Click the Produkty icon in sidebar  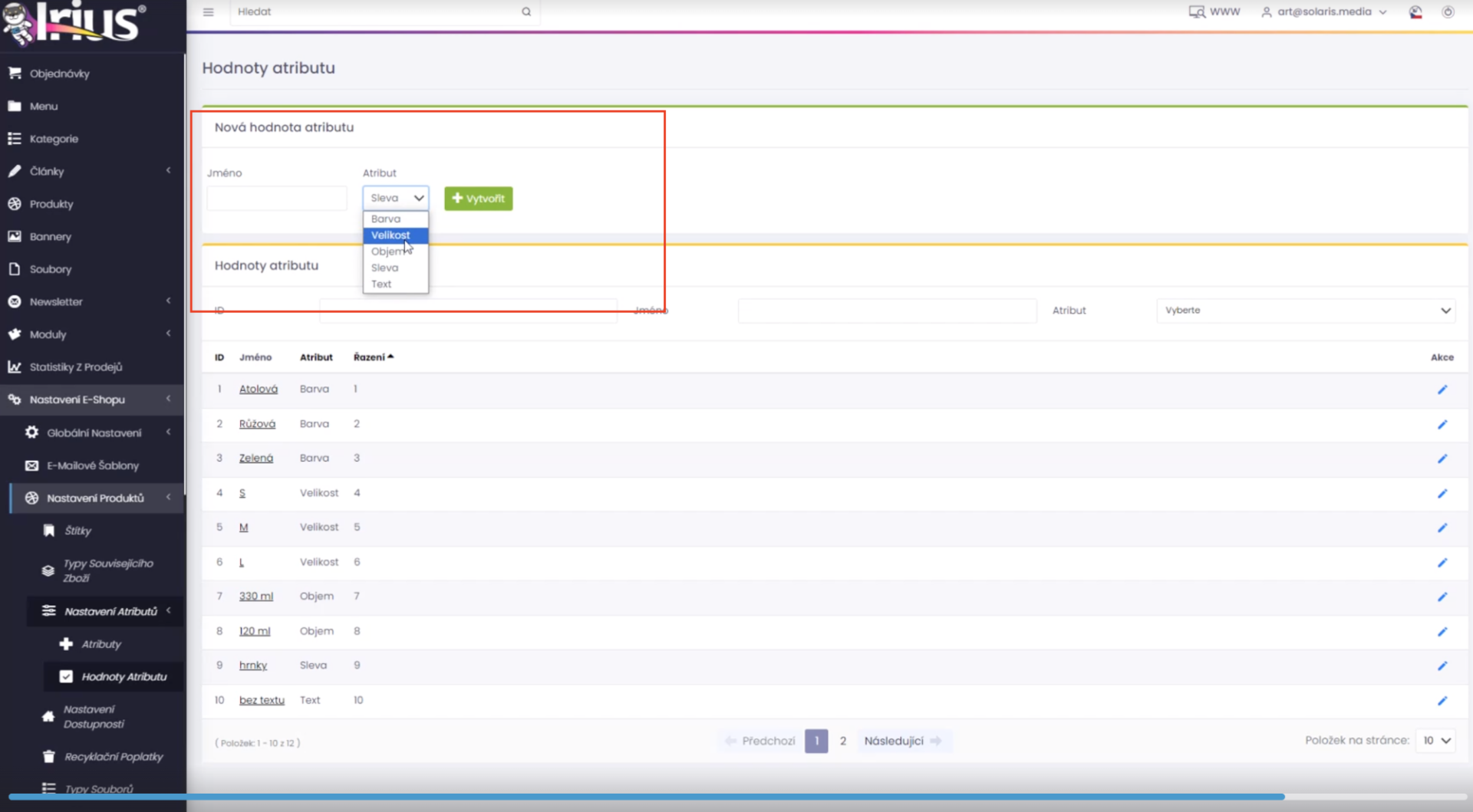point(15,204)
